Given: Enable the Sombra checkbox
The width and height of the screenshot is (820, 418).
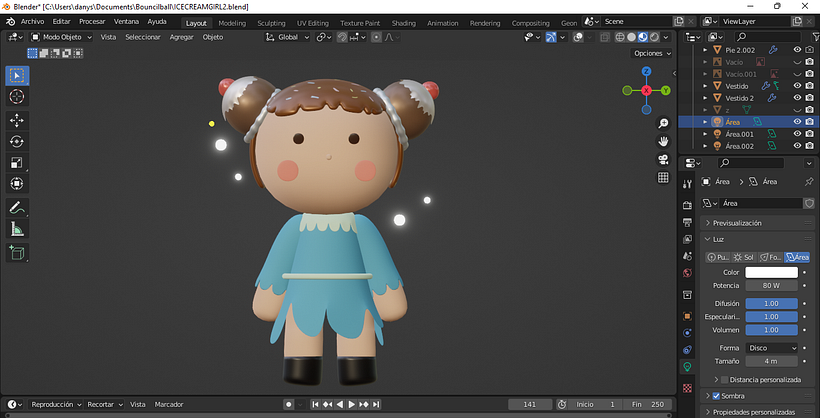Looking at the screenshot, I should point(716,396).
